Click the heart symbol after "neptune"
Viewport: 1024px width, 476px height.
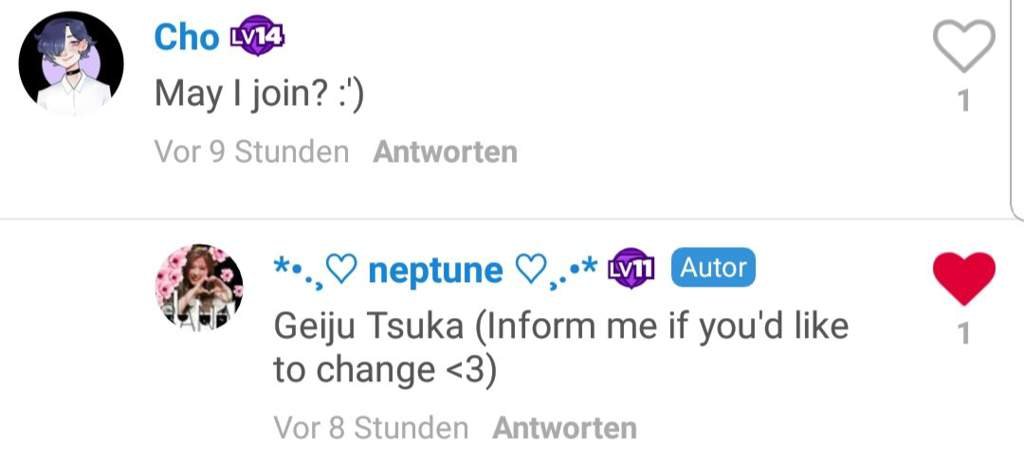(x=529, y=270)
